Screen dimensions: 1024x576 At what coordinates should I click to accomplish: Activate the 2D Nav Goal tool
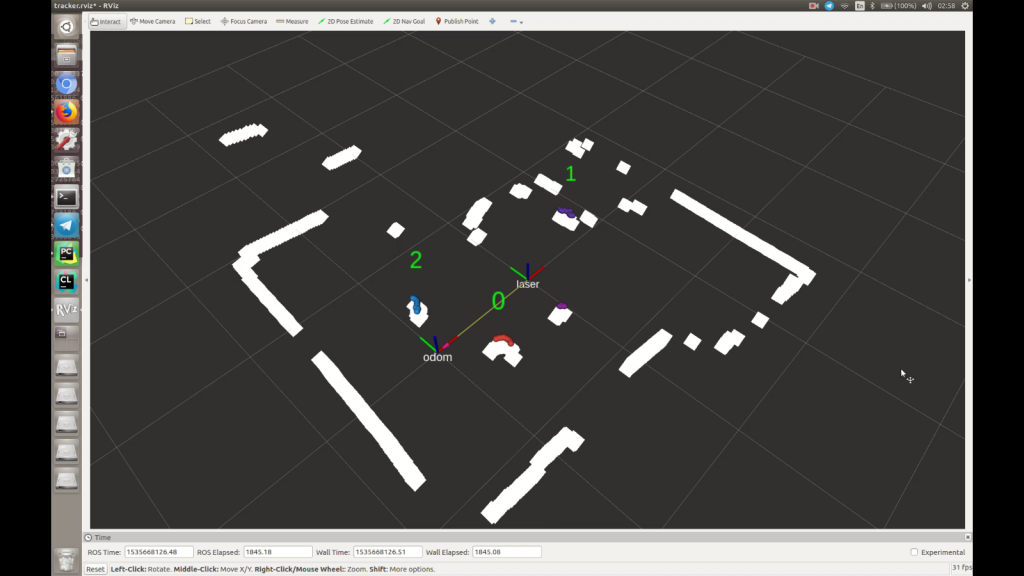point(403,21)
